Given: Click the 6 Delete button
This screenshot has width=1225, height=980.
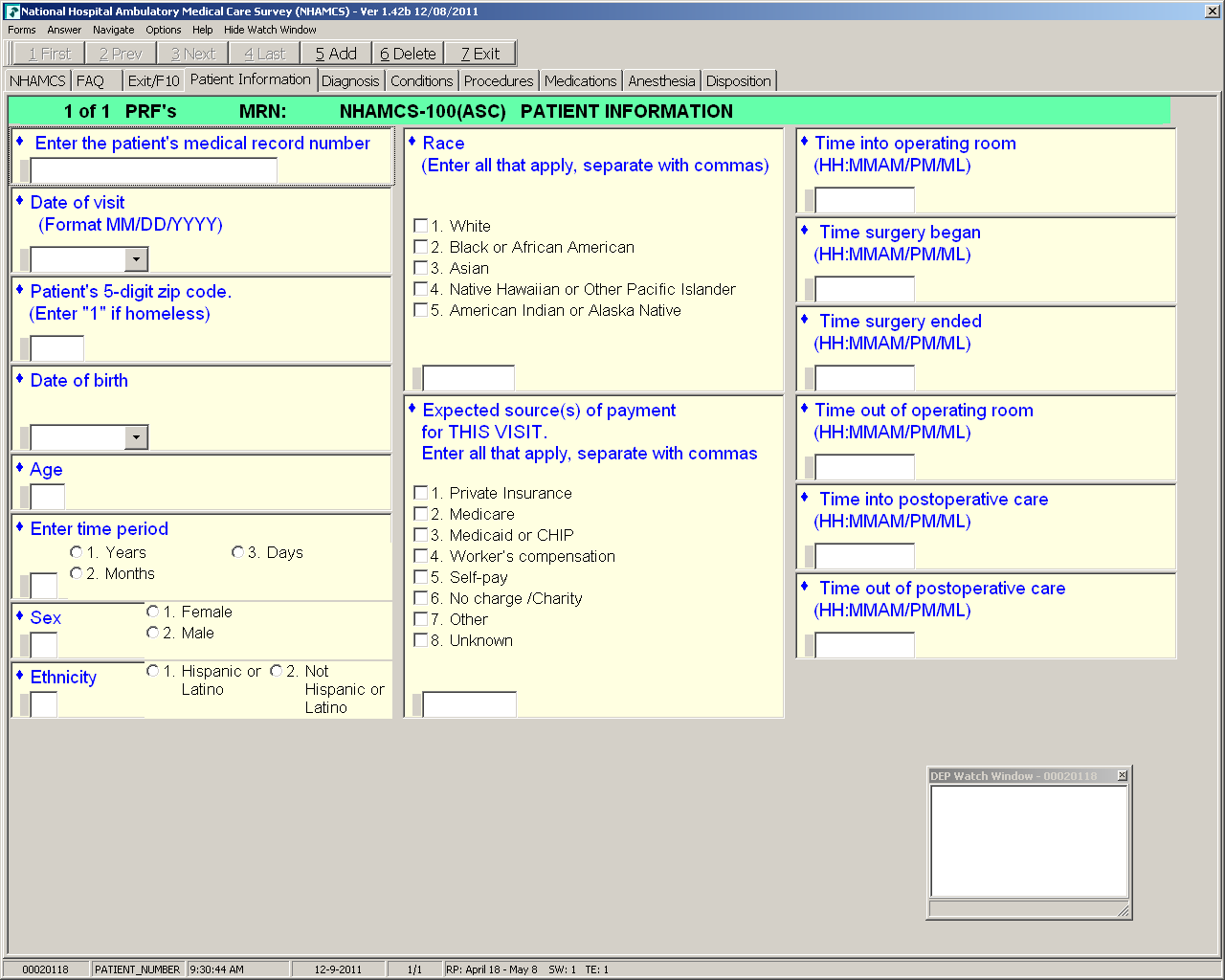Looking at the screenshot, I should coord(408,54).
